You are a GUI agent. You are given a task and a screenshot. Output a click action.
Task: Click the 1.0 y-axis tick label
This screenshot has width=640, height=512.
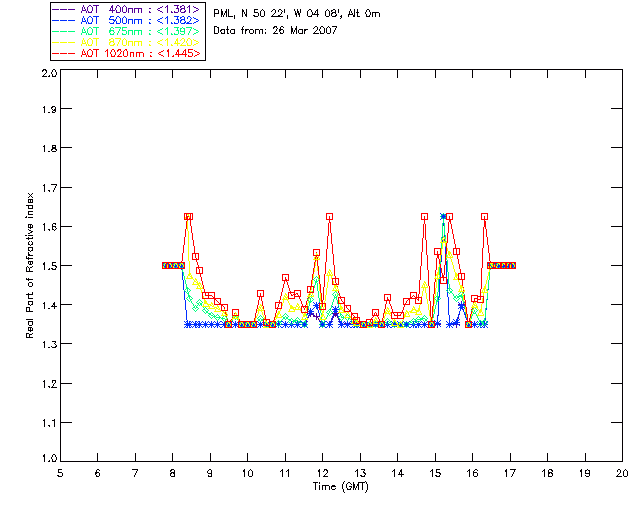(x=49, y=458)
